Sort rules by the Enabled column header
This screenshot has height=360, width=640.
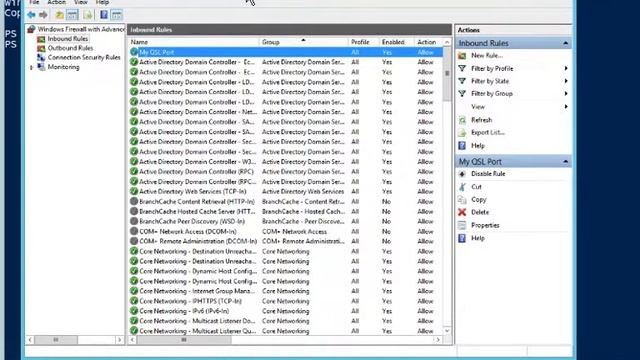point(396,42)
